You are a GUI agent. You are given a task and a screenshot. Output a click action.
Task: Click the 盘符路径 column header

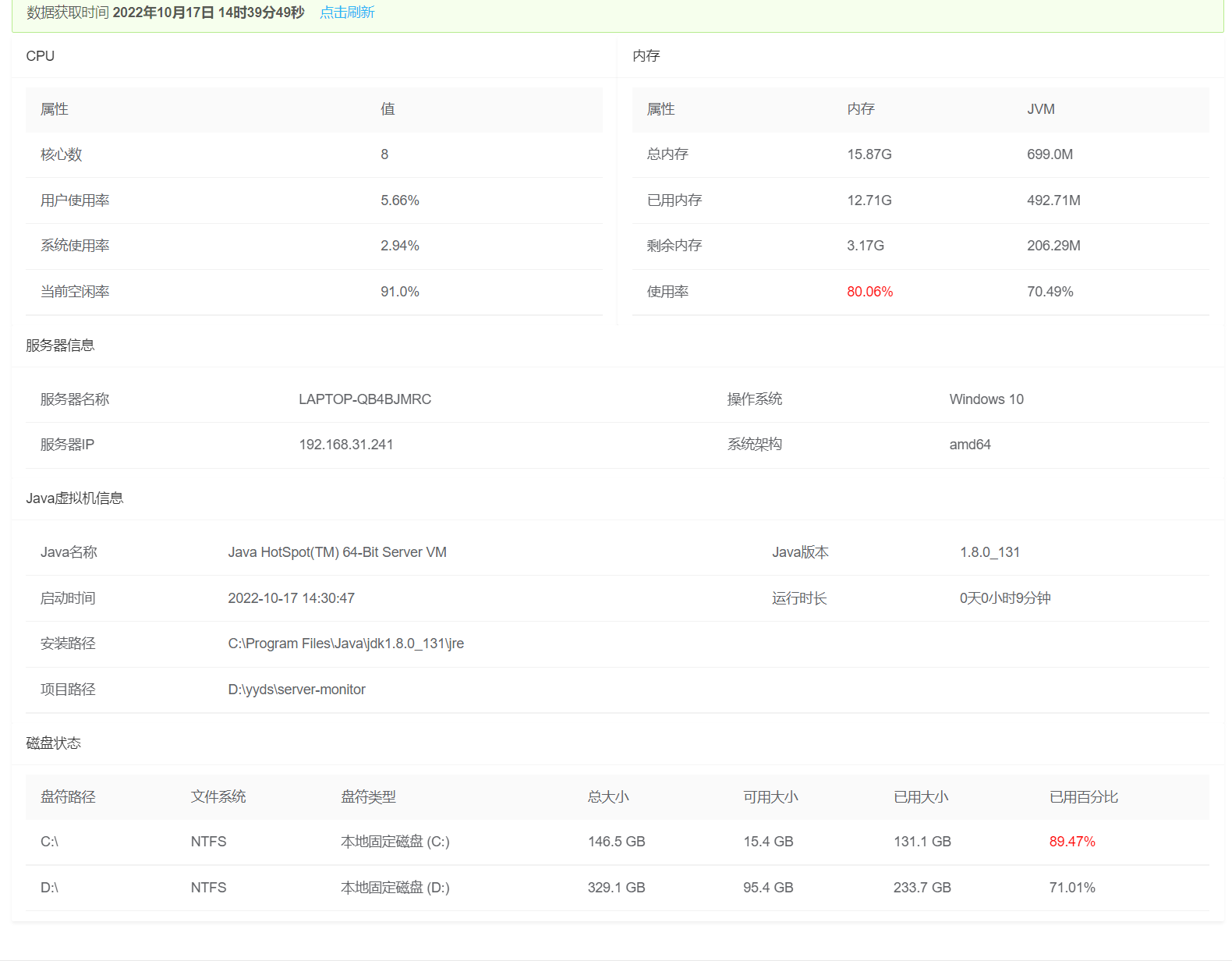[x=68, y=797]
